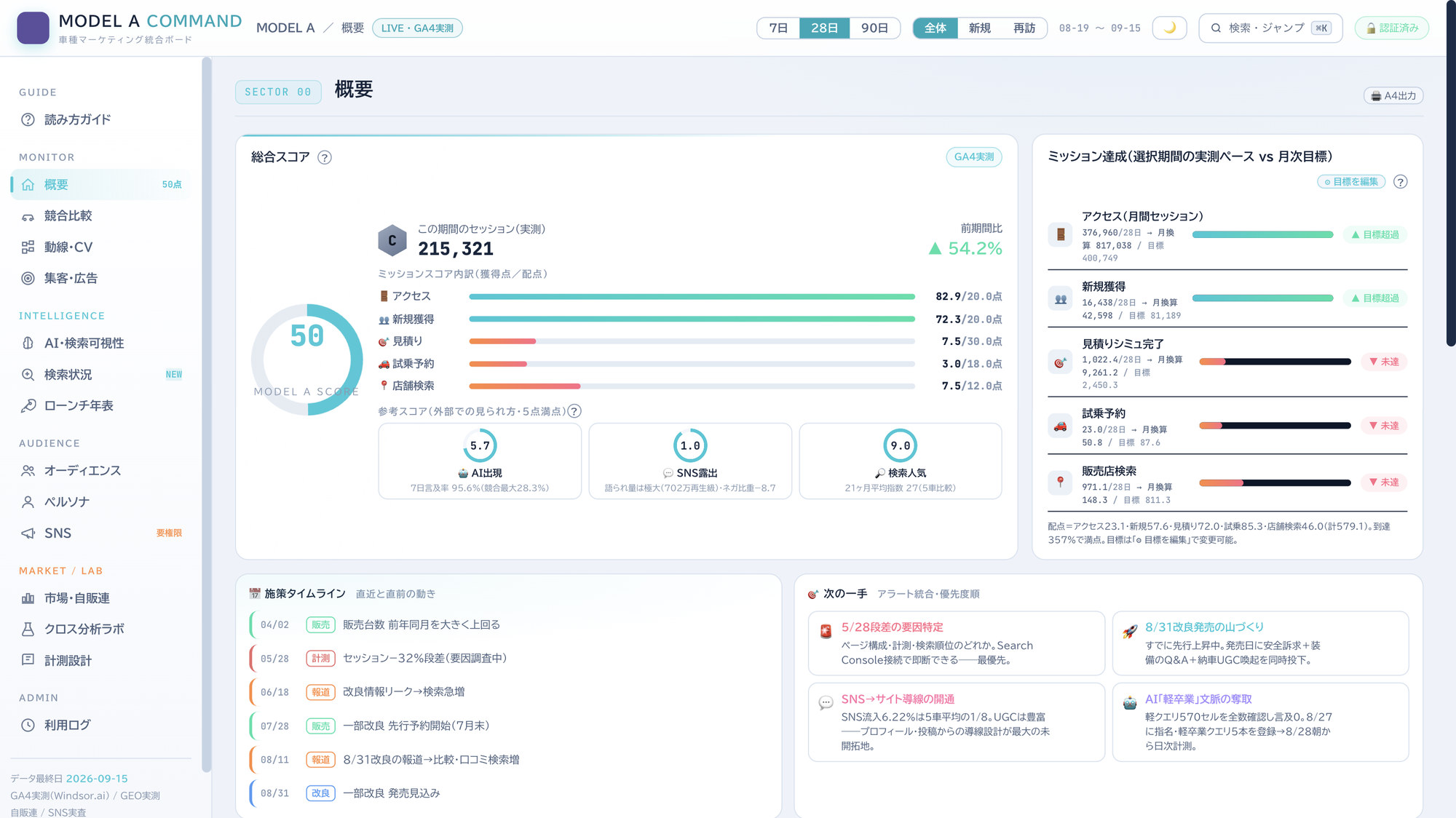Click help icon after 参考スコア label
This screenshot has height=818, width=1456.
574,411
